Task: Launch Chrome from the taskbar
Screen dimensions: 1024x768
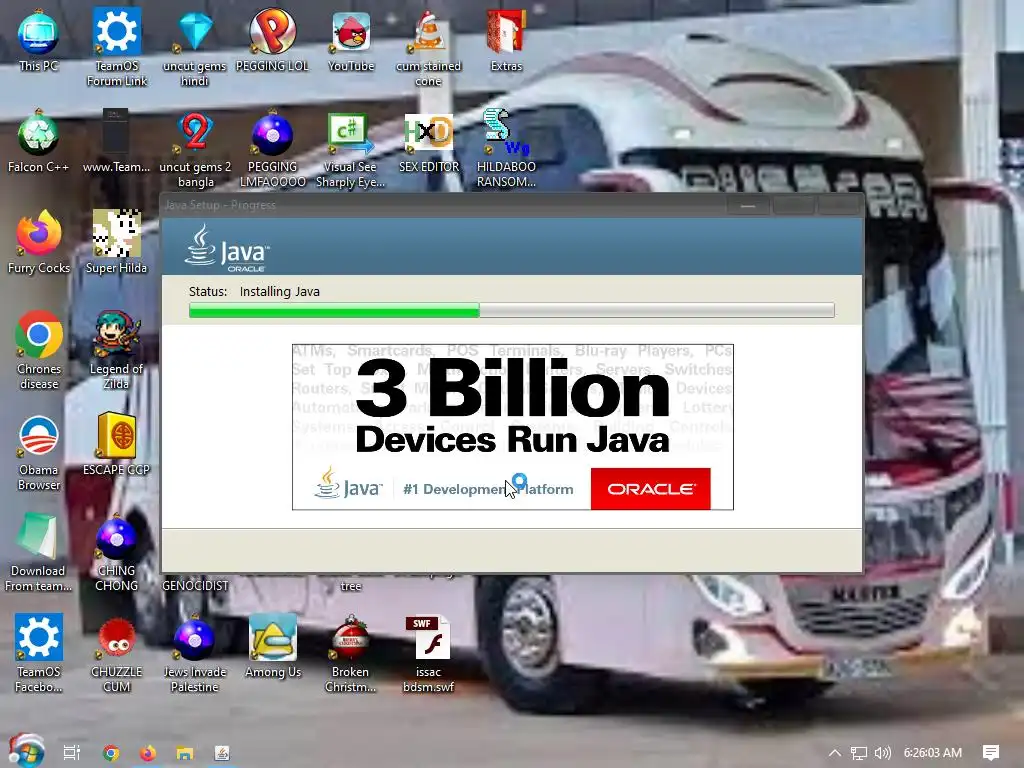Action: [x=111, y=753]
